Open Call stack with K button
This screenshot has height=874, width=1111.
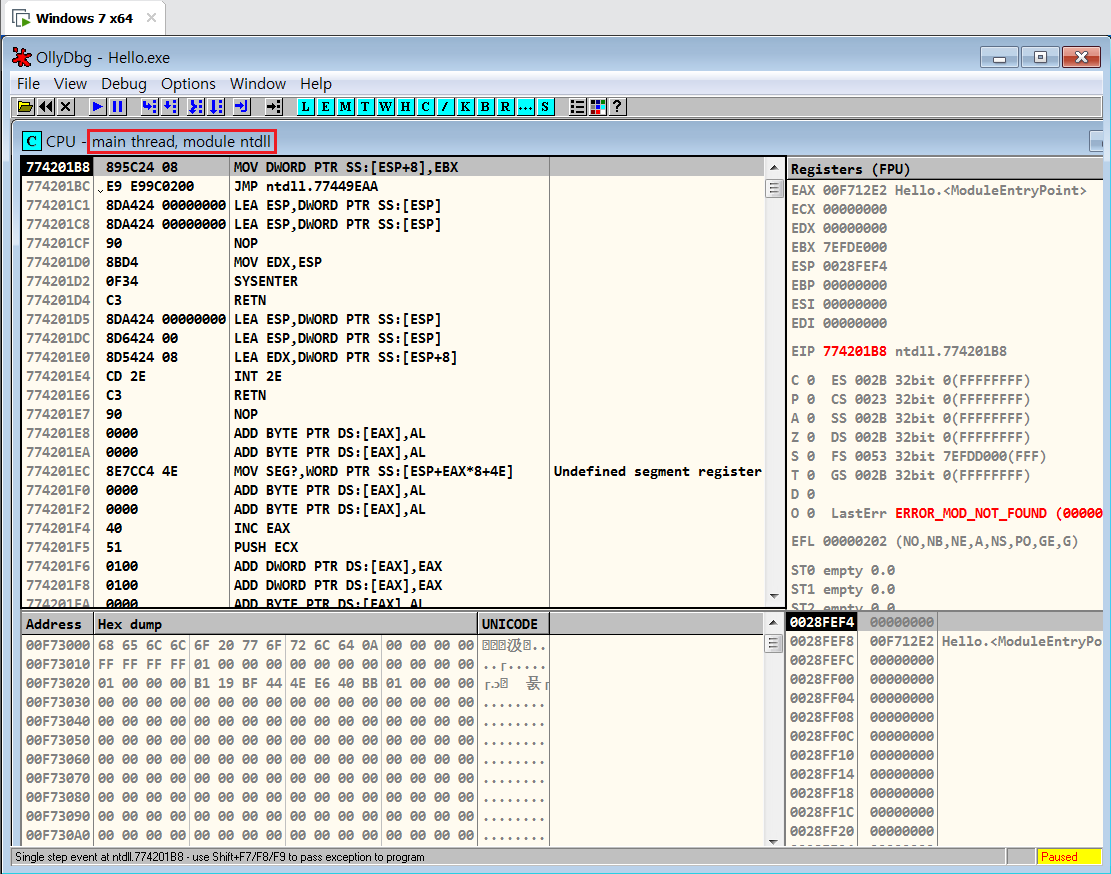465,107
